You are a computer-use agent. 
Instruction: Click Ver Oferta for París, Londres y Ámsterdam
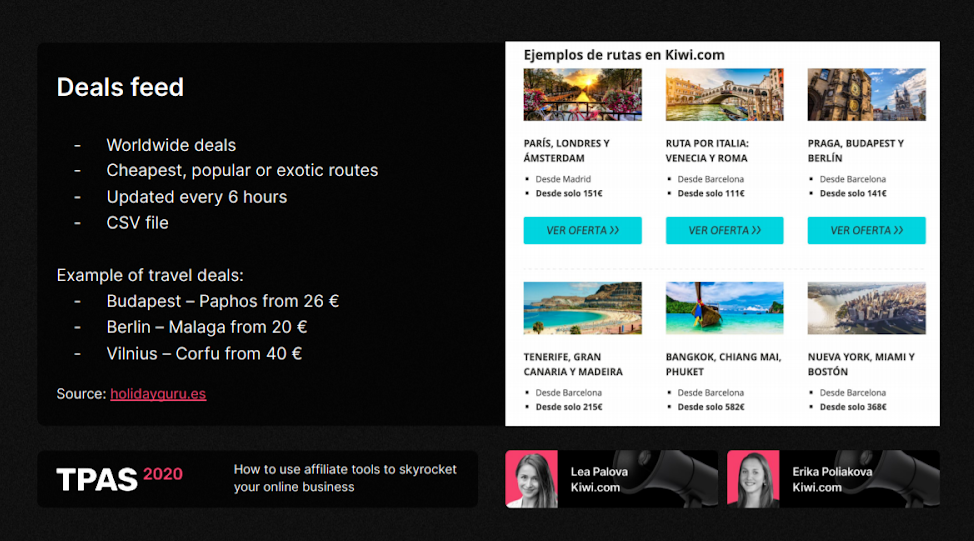tap(582, 230)
